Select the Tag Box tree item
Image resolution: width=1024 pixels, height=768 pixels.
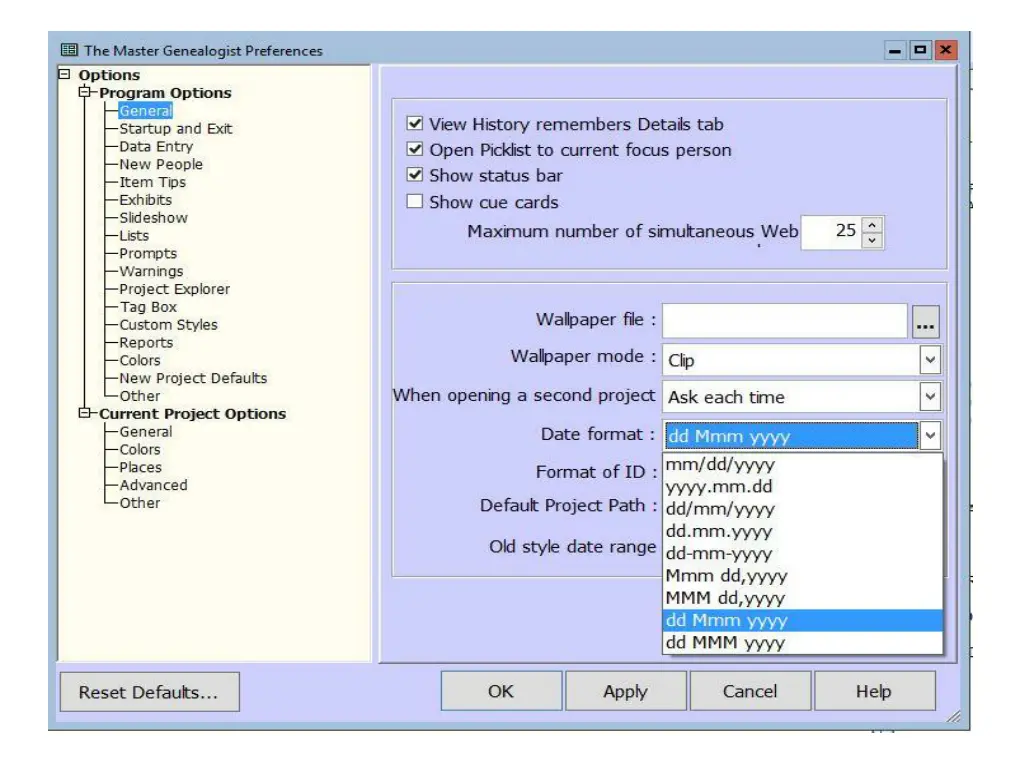148,307
